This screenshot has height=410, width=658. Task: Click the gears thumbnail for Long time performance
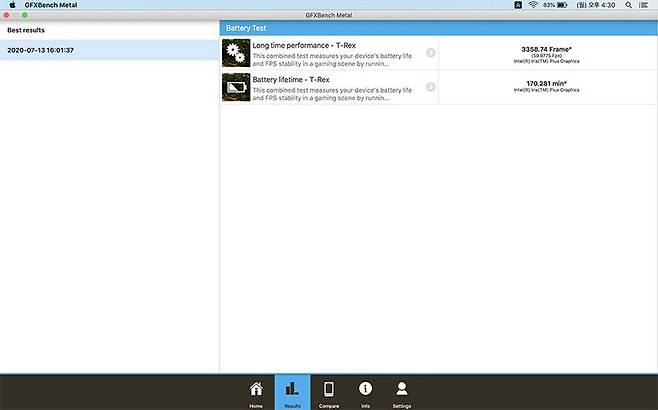tap(236, 53)
